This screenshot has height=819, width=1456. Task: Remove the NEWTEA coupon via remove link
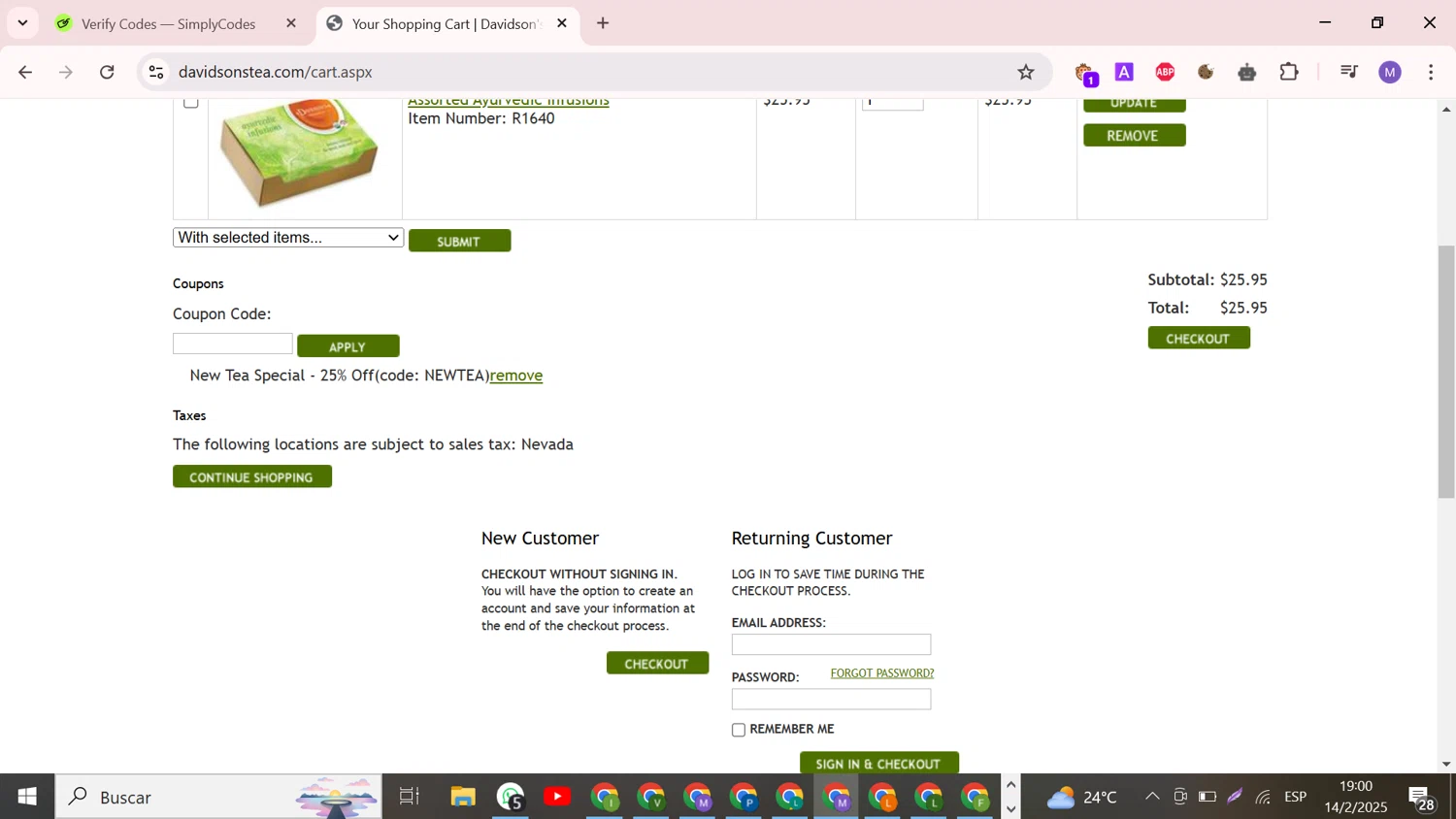(515, 376)
